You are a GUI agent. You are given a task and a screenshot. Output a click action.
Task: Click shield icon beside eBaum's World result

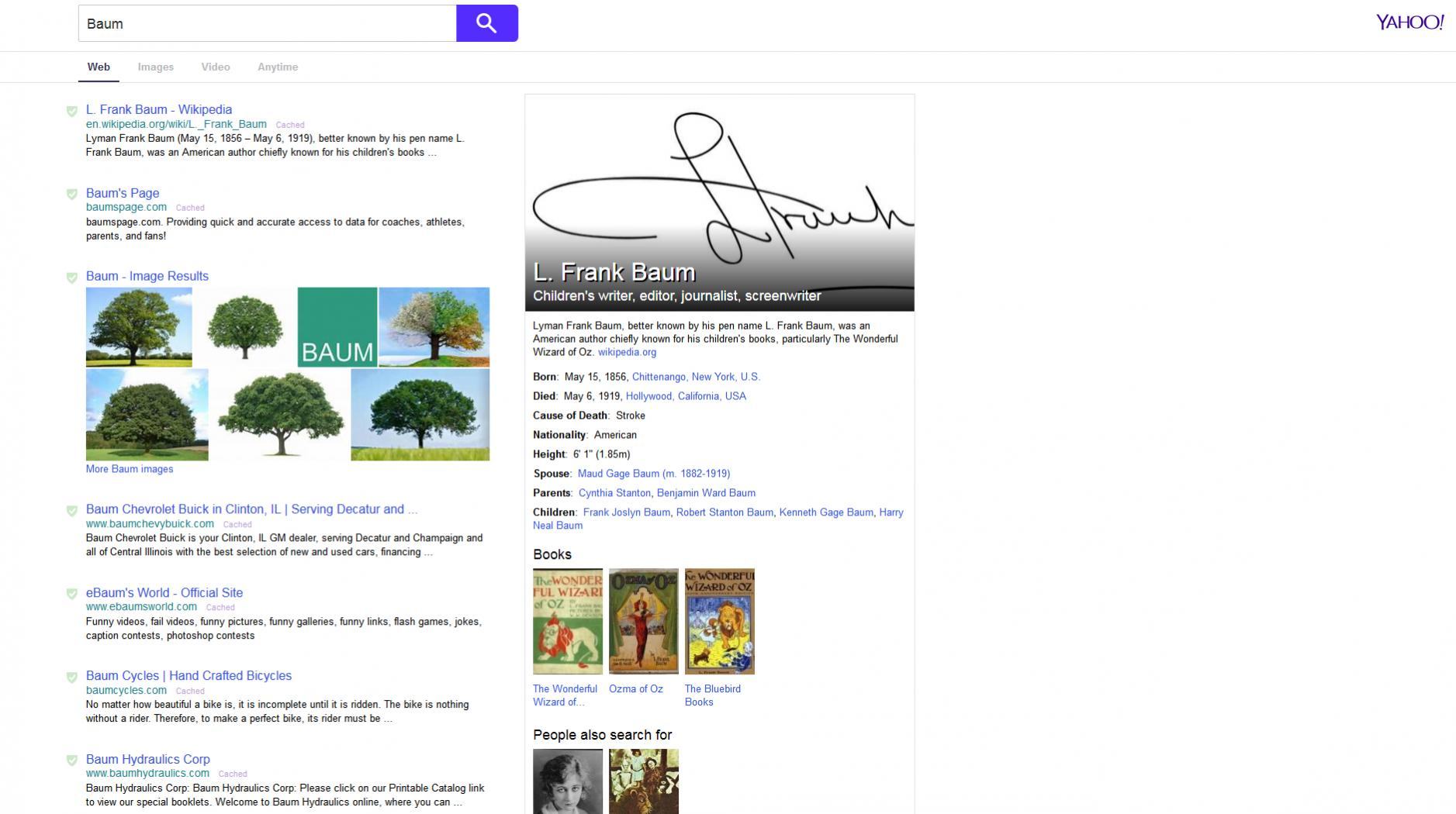click(71, 594)
